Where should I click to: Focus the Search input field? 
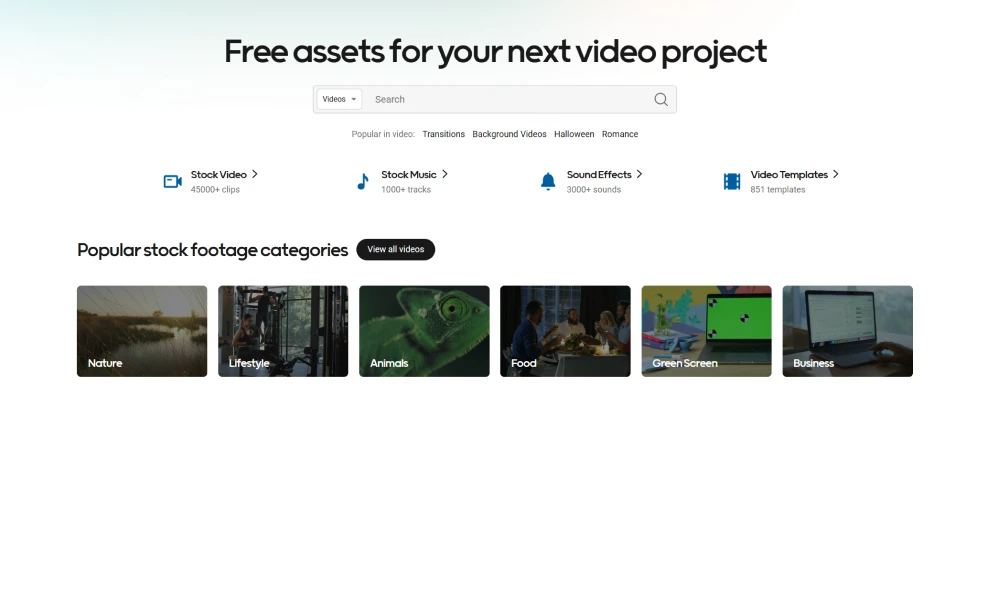[x=509, y=99]
